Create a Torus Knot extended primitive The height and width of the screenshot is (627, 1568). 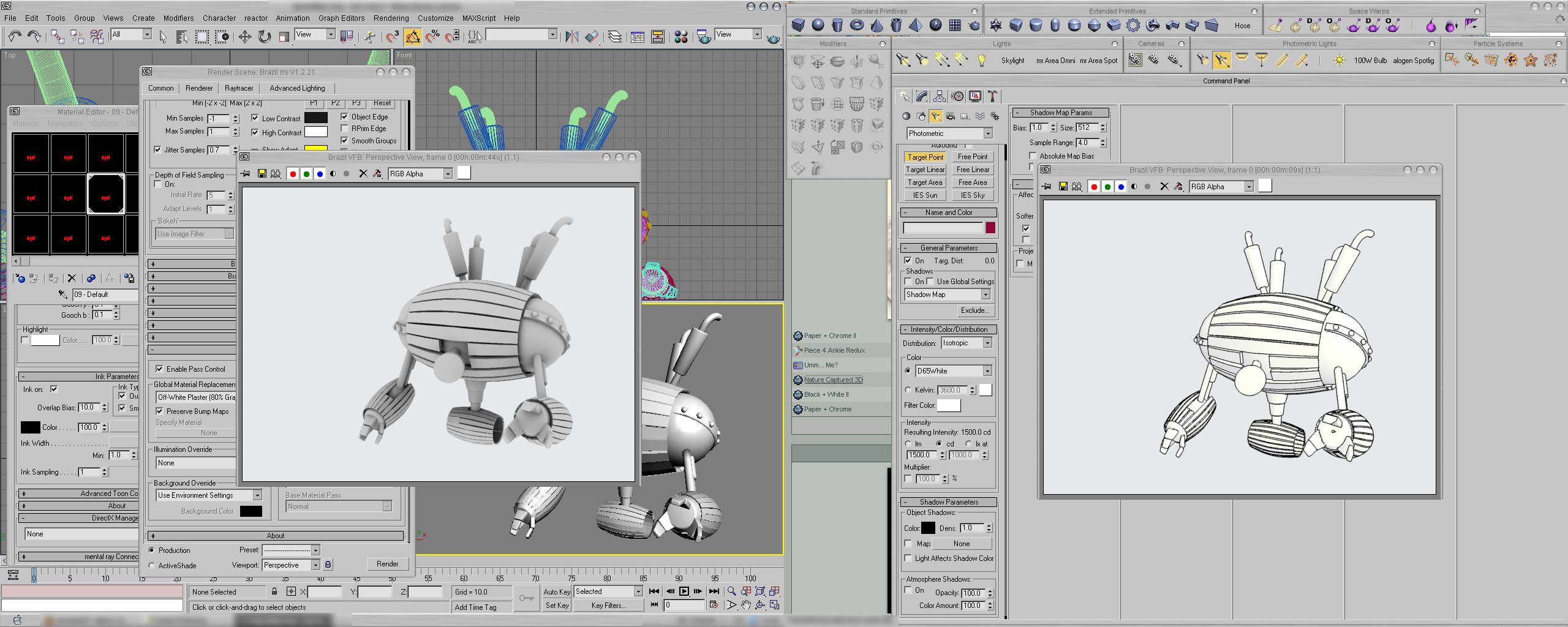pyautogui.click(x=1153, y=25)
